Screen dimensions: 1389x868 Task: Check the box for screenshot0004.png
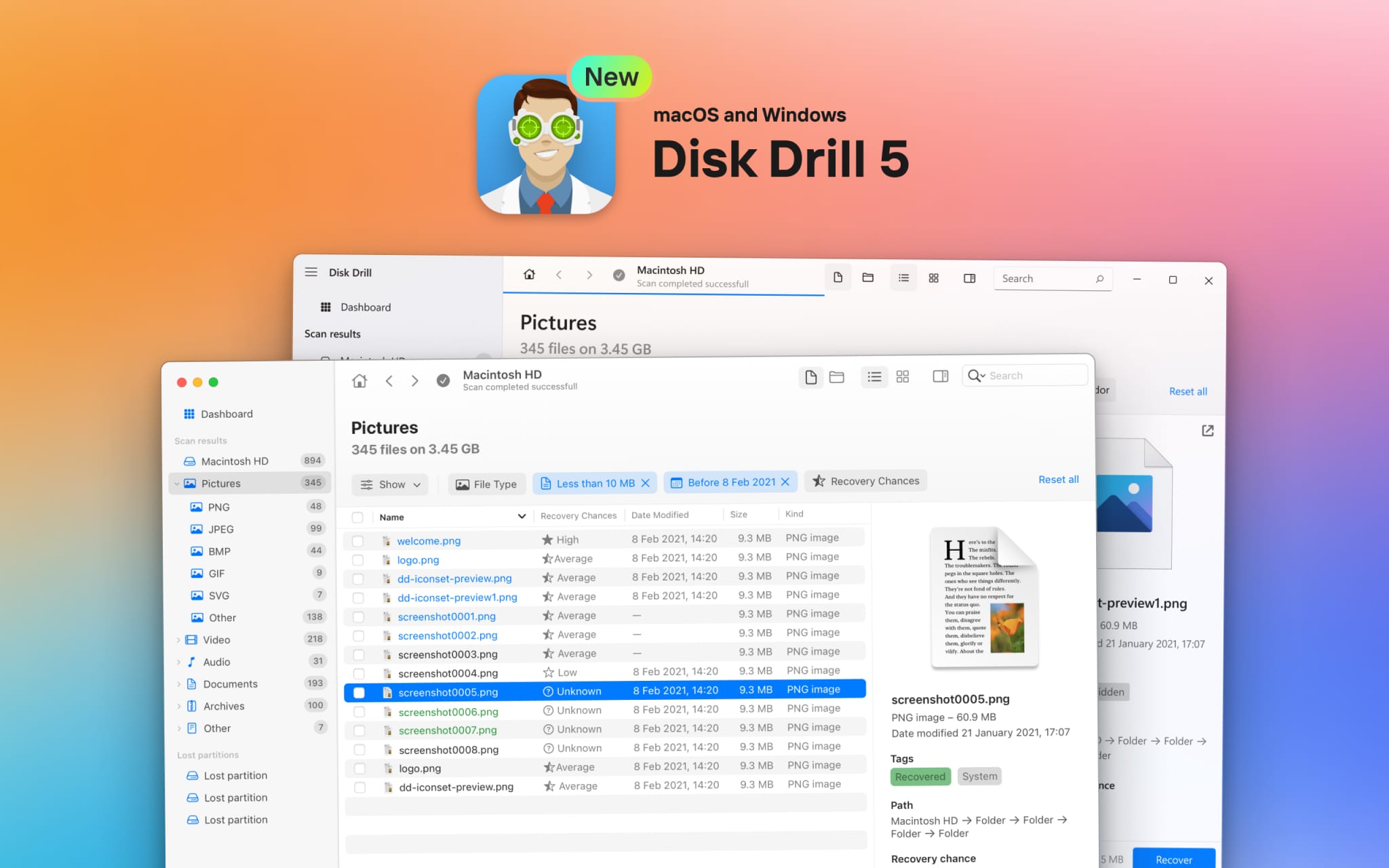point(359,674)
